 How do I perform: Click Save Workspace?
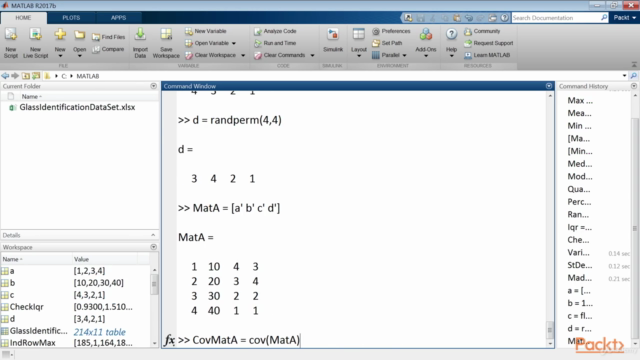(x=166, y=43)
